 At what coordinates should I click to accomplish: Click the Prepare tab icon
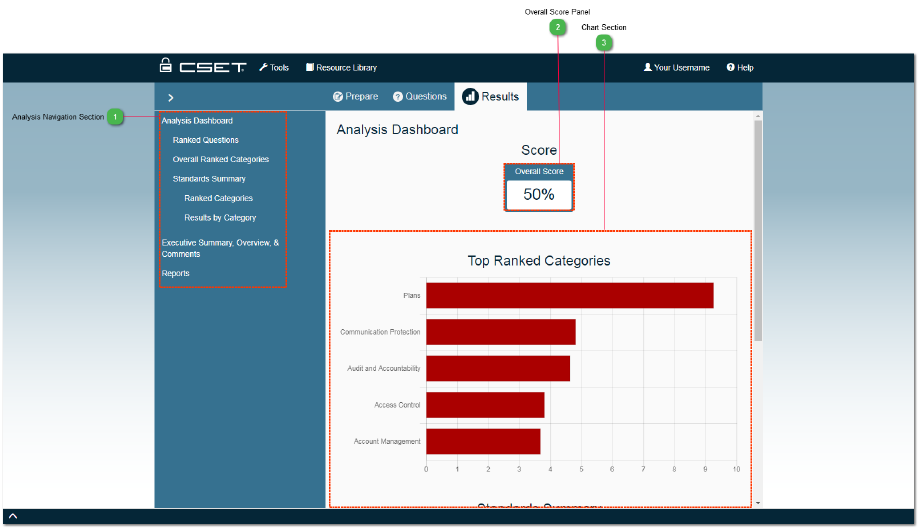(x=338, y=97)
